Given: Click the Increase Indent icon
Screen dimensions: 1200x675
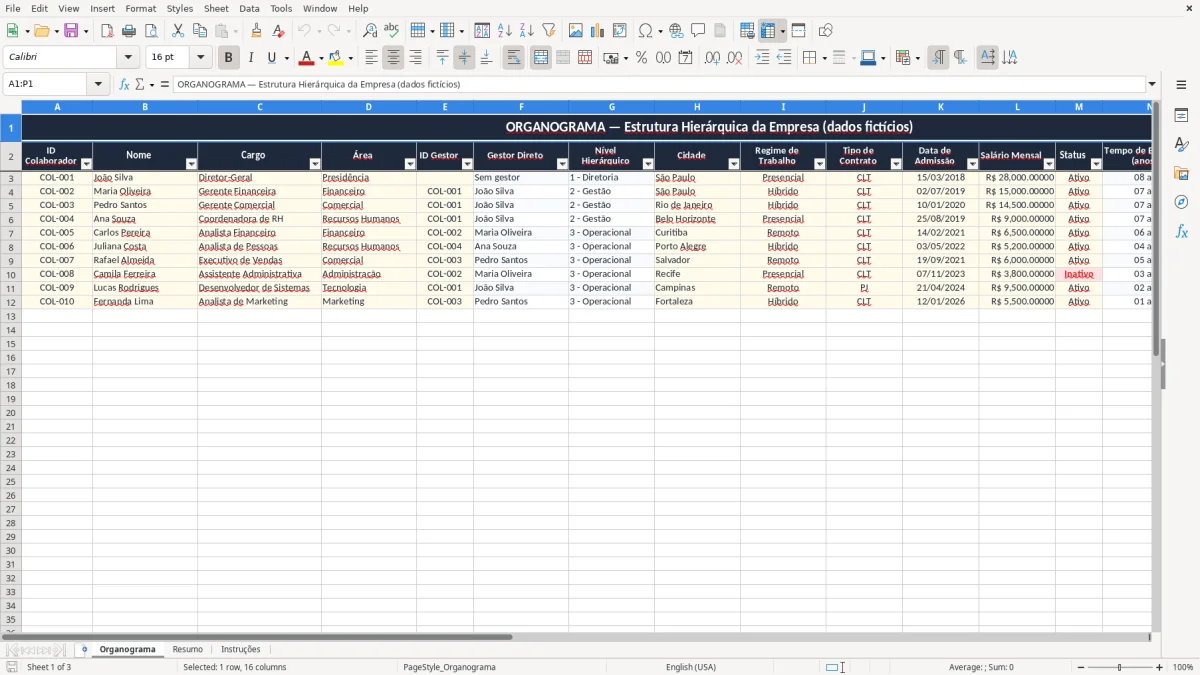Looking at the screenshot, I should 762,58.
